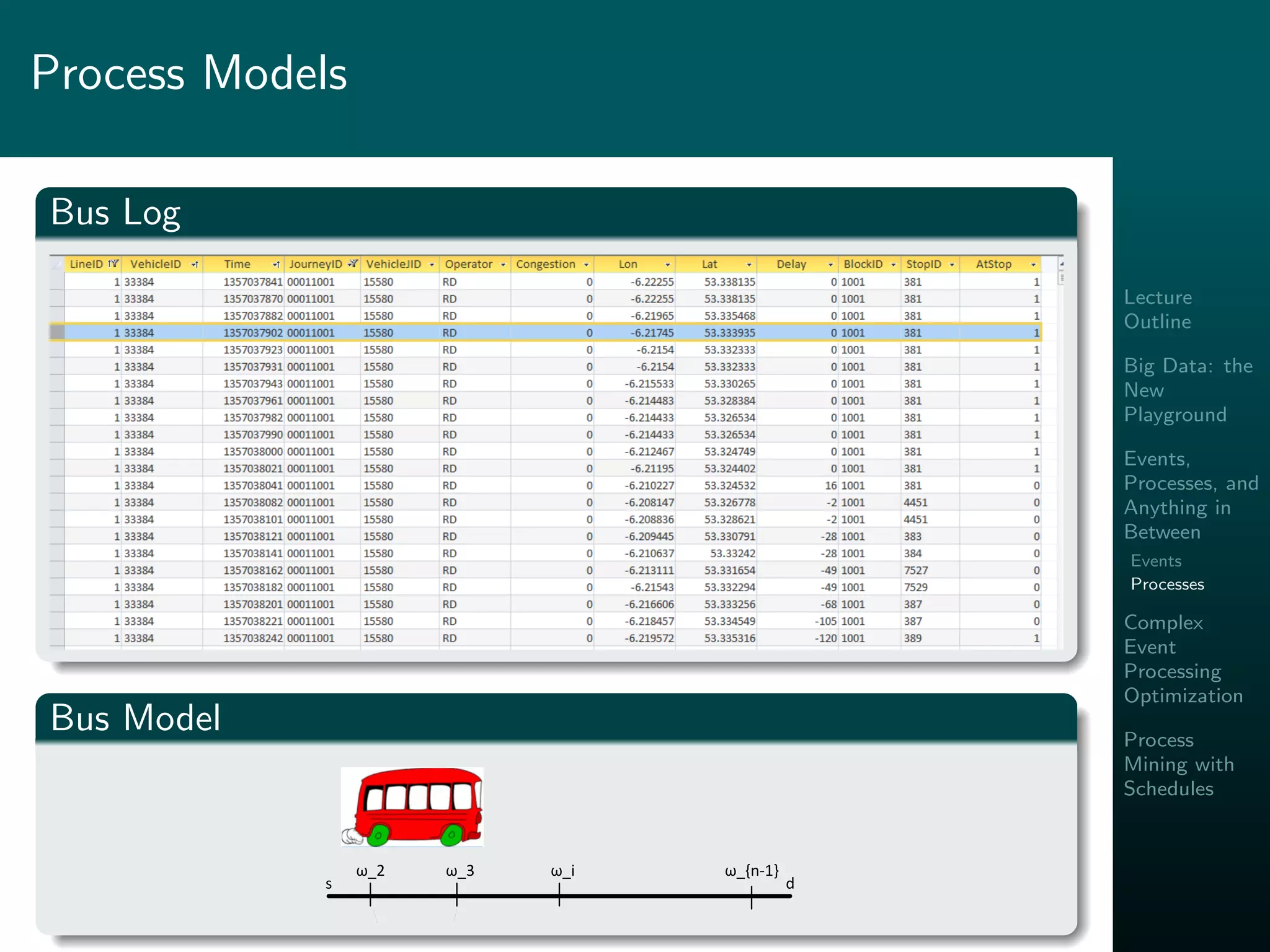Image resolution: width=1270 pixels, height=952 pixels.
Task: Click the VehicleID sort arrow icon
Action: (195, 265)
